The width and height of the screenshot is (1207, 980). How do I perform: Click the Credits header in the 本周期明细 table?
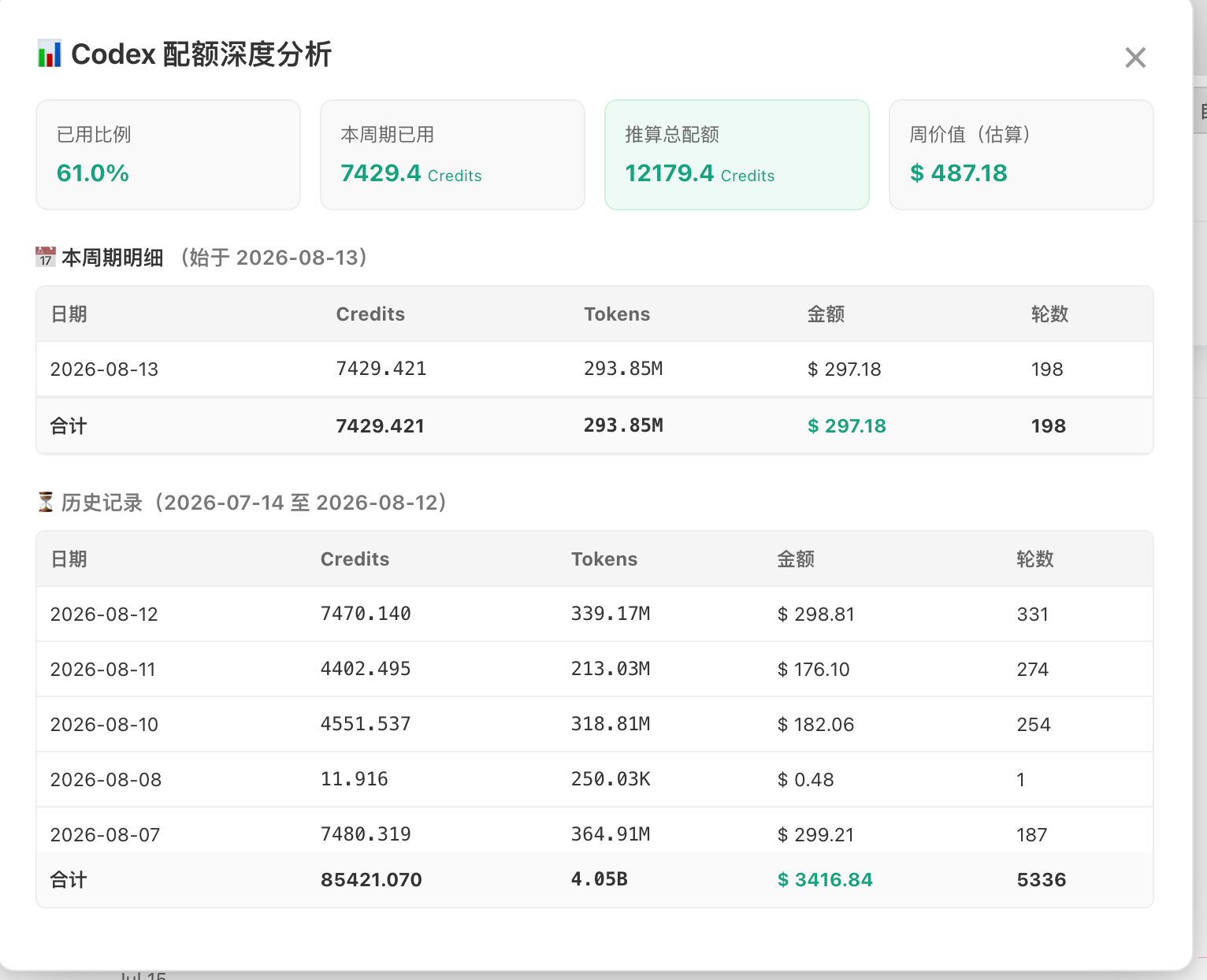click(x=370, y=314)
